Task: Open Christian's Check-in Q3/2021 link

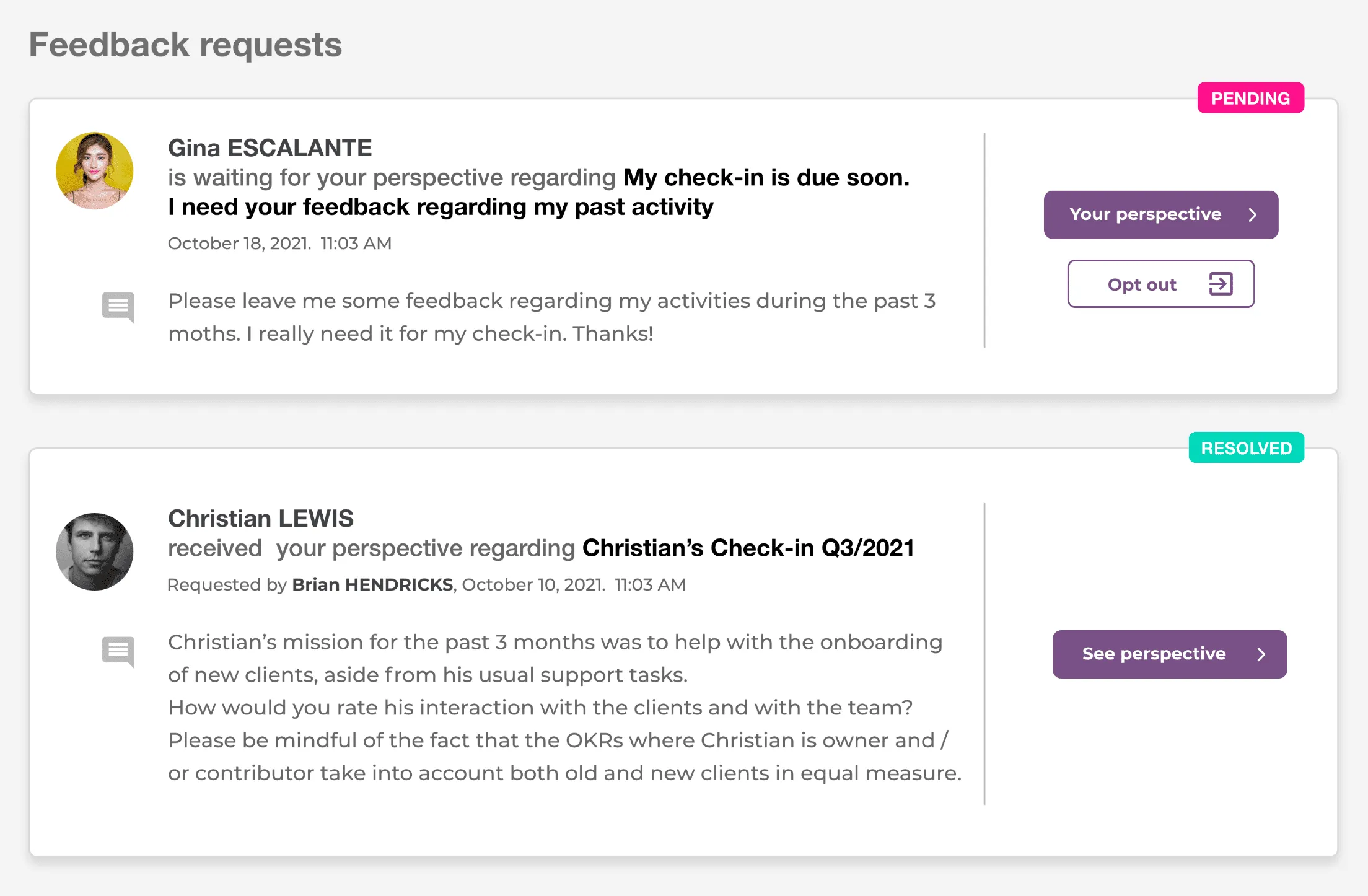Action: [x=747, y=548]
